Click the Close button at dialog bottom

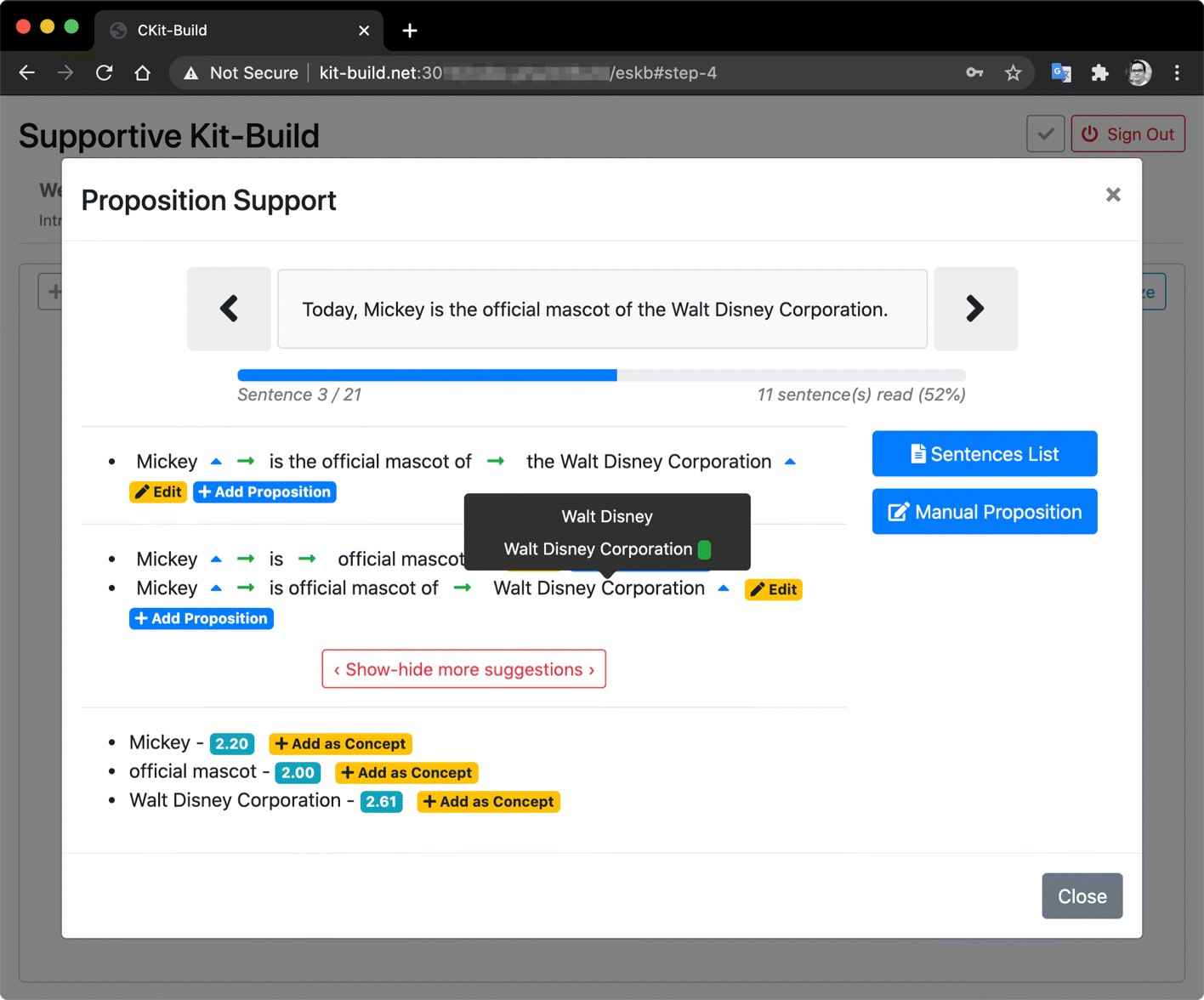[x=1082, y=896]
